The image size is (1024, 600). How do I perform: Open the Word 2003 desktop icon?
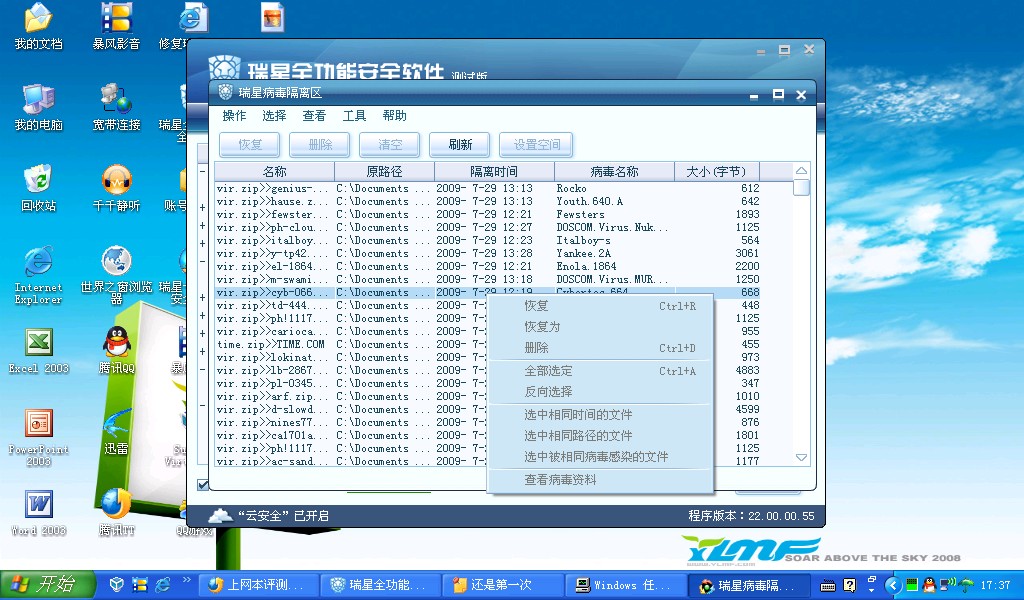39,513
